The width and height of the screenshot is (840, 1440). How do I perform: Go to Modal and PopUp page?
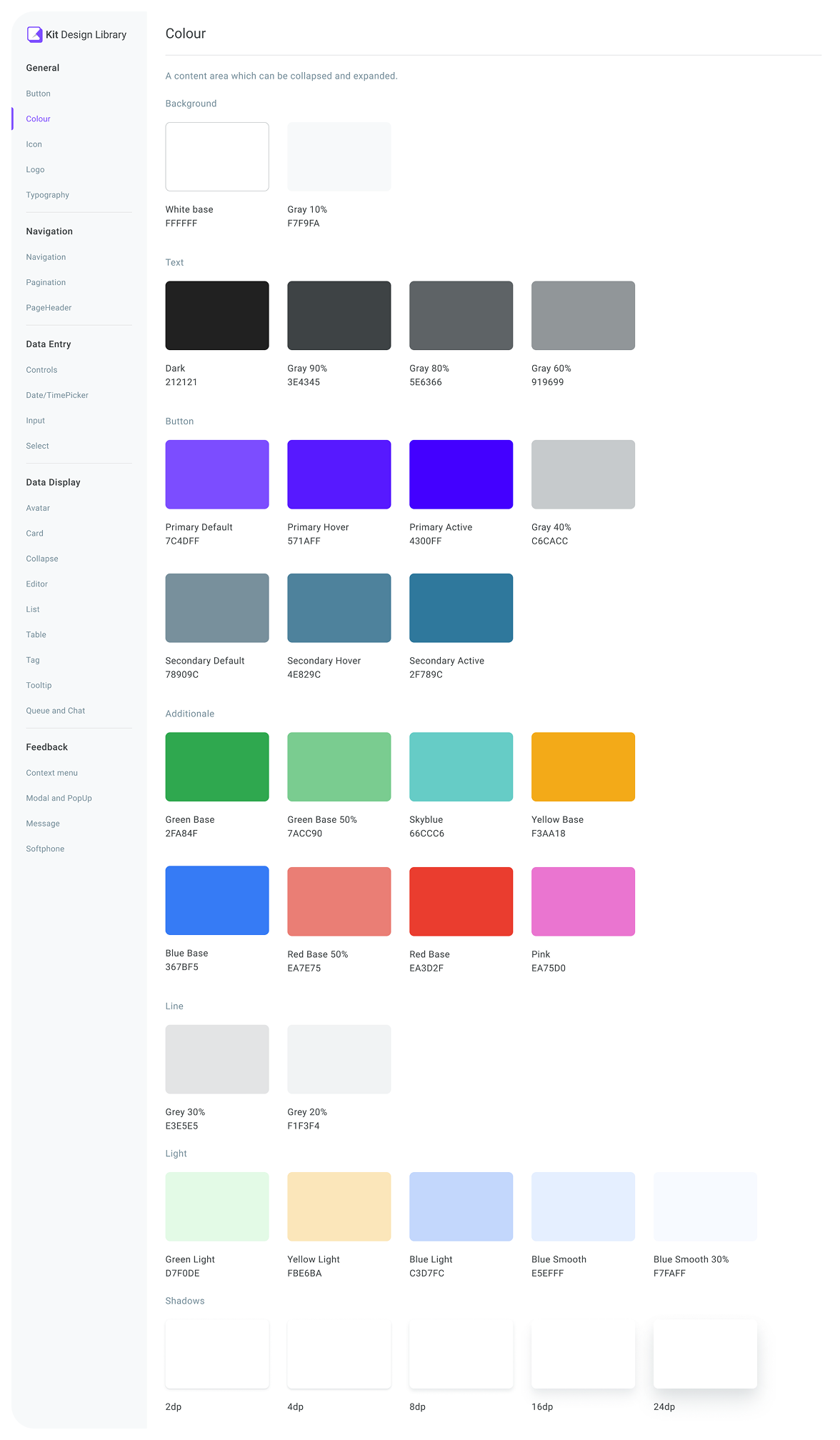click(59, 798)
